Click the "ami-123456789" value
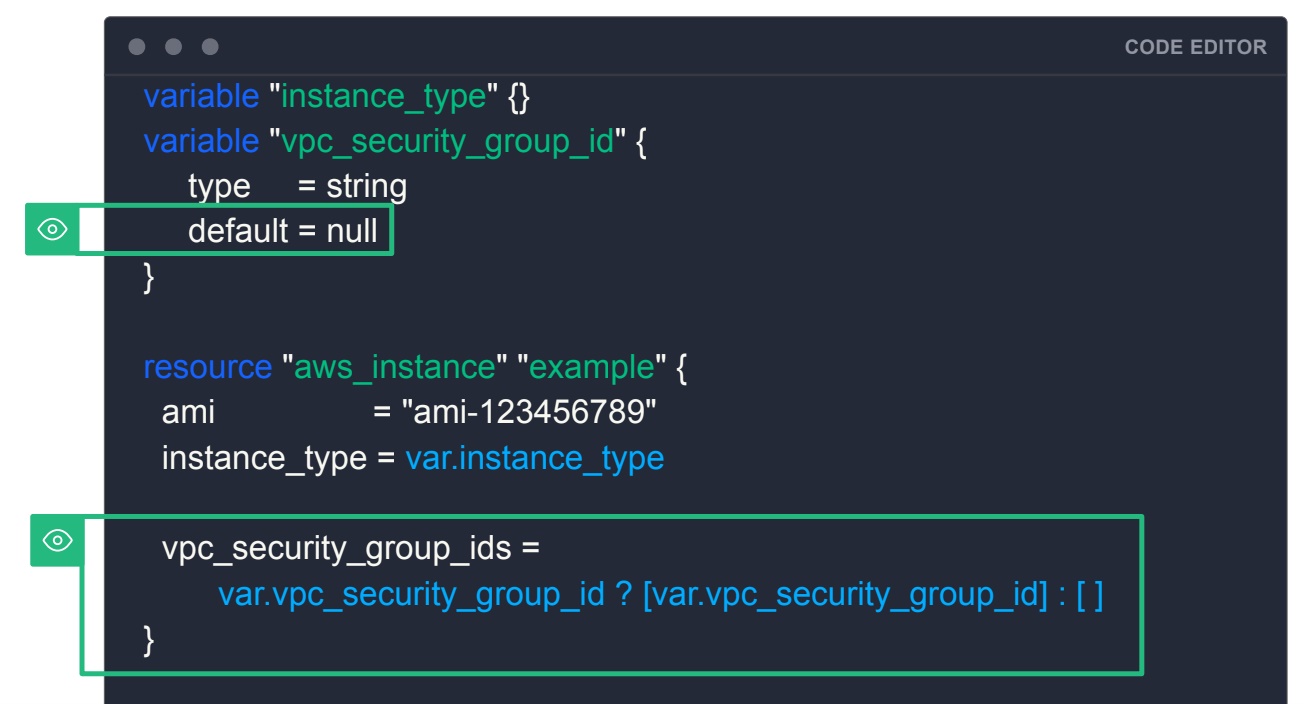 click(x=529, y=412)
